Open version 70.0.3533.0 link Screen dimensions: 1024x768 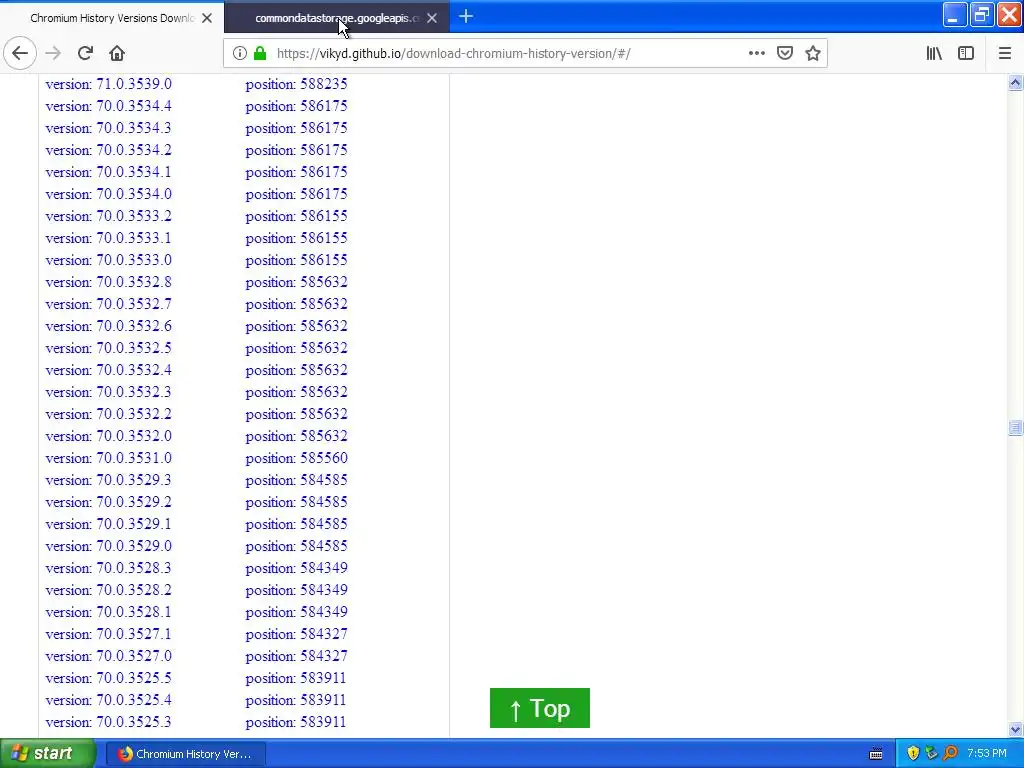tap(108, 260)
